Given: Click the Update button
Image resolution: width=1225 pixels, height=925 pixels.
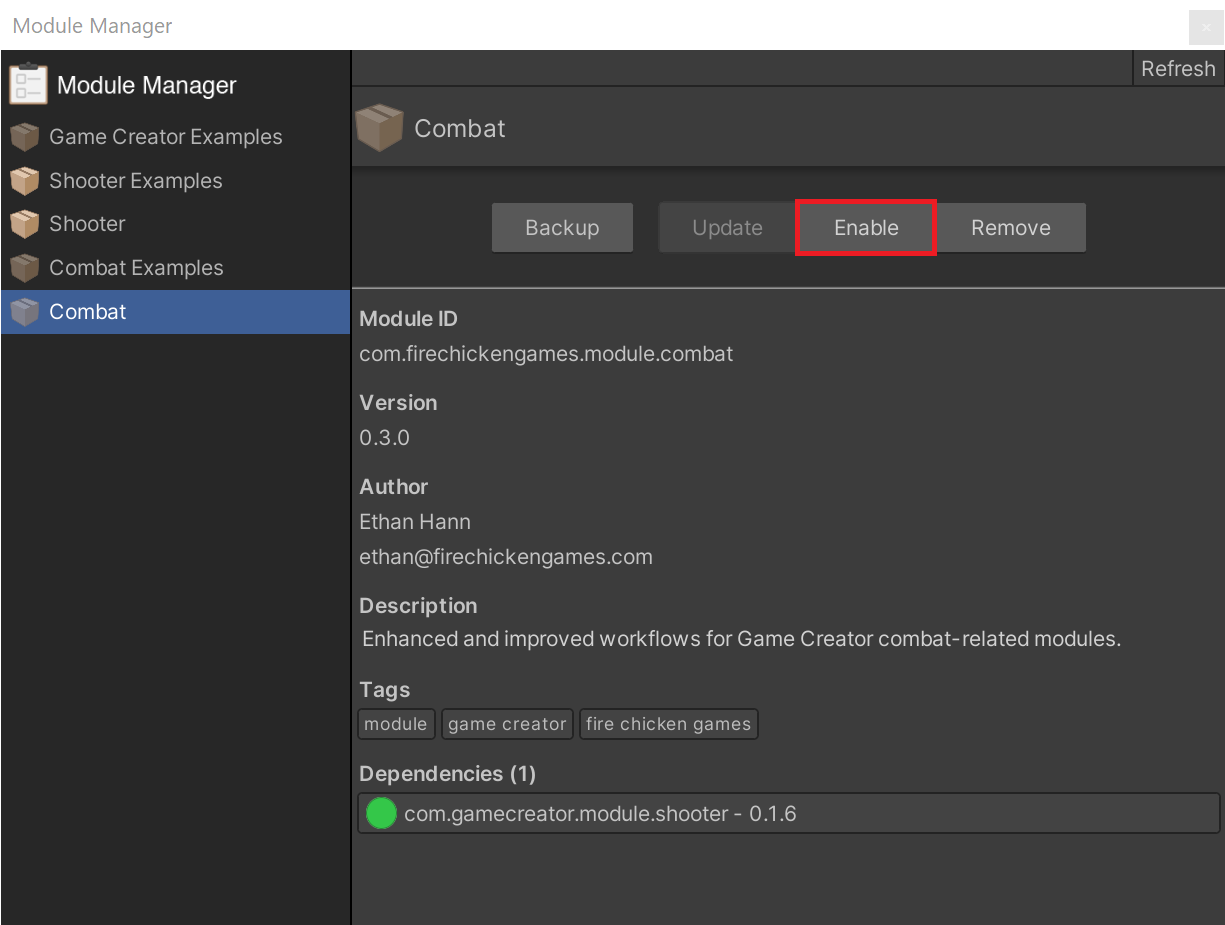Looking at the screenshot, I should pos(727,228).
